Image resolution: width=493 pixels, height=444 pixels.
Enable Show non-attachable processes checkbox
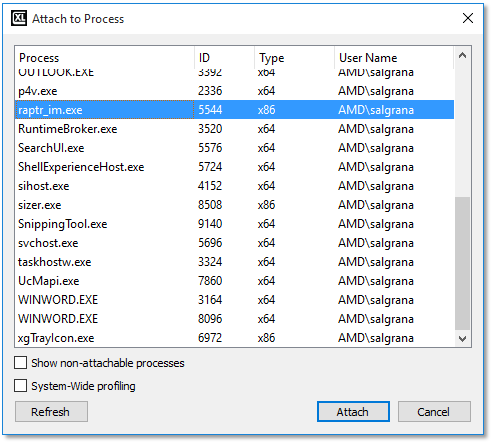21,363
